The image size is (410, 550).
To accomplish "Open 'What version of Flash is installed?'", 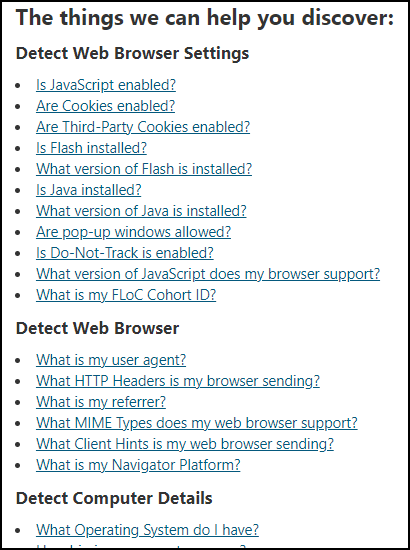I will pos(144,169).
